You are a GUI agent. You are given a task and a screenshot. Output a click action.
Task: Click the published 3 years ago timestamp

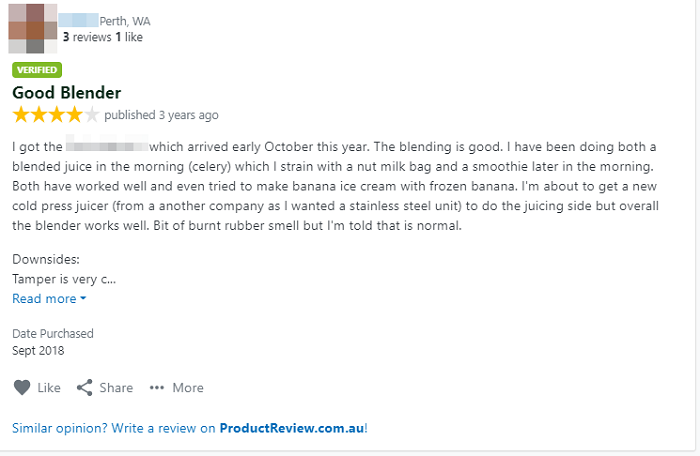pos(161,115)
